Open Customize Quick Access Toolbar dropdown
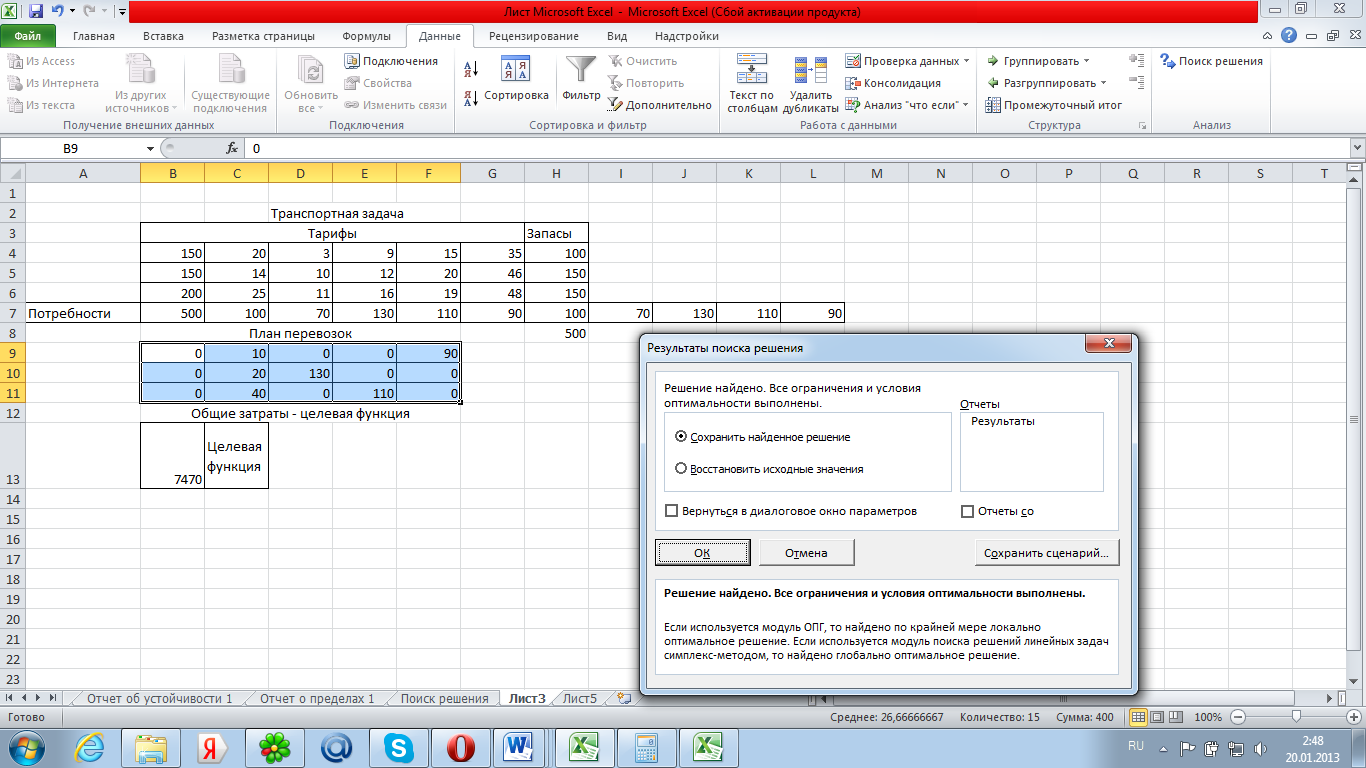Screen dimensions: 1366x768 pyautogui.click(x=121, y=12)
